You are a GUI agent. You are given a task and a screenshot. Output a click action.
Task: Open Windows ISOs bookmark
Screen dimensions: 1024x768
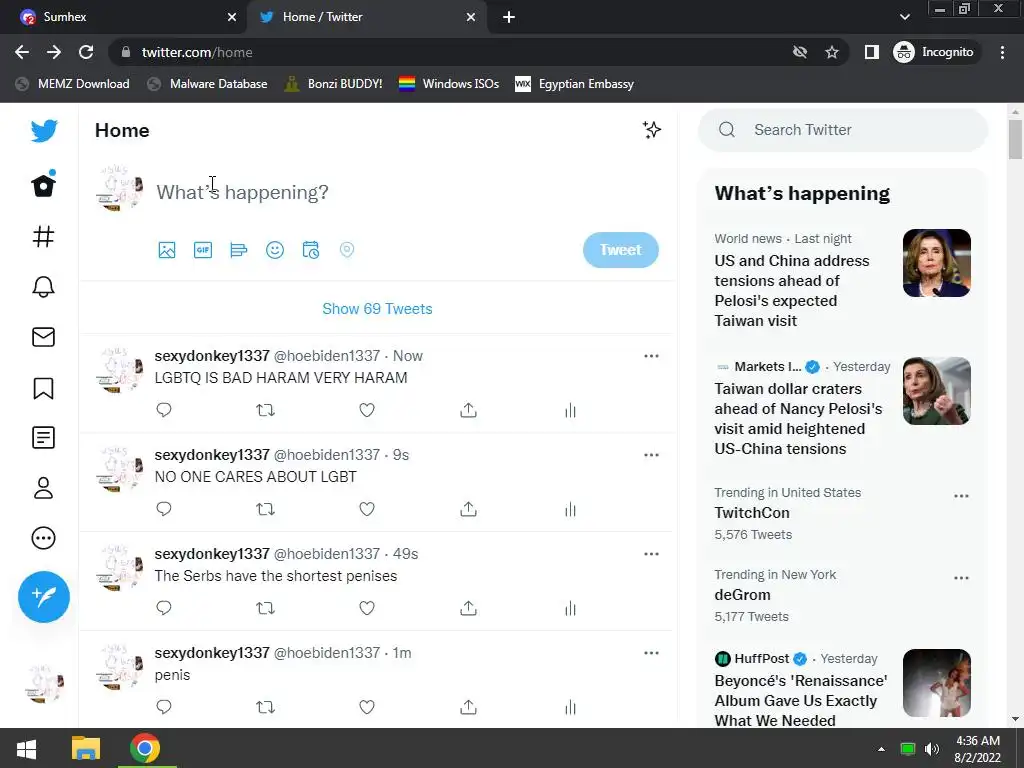449,84
